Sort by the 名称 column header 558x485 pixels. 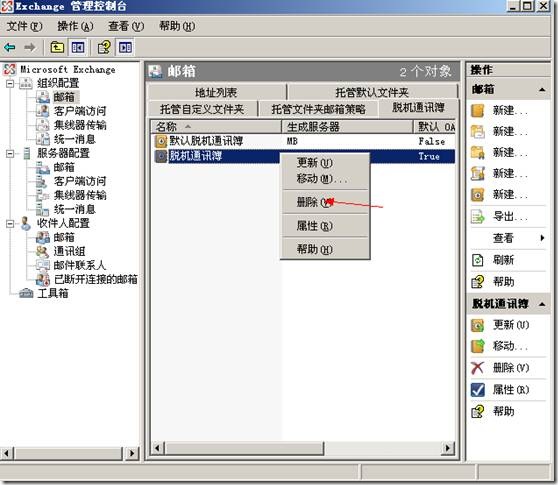pyautogui.click(x=216, y=127)
